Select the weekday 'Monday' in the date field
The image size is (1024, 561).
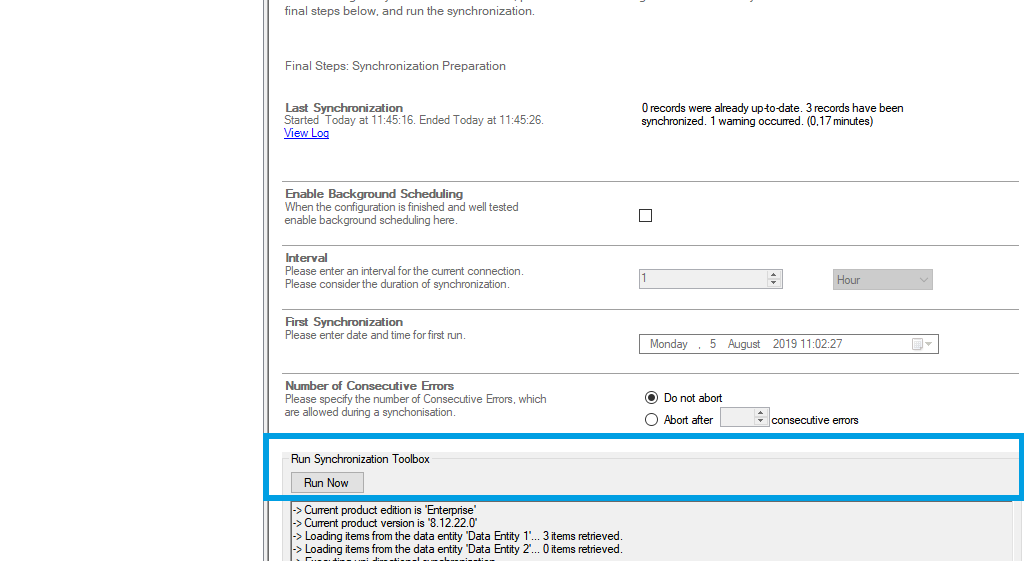[668, 344]
